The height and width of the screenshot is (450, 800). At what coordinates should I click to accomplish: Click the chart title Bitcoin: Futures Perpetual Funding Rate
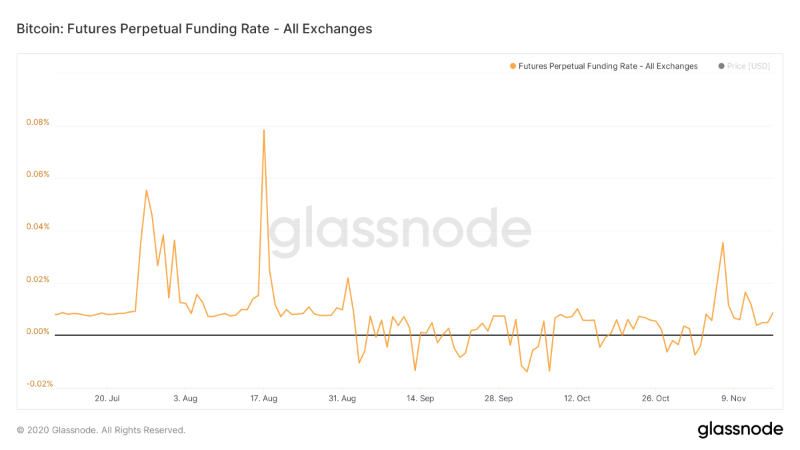point(194,29)
